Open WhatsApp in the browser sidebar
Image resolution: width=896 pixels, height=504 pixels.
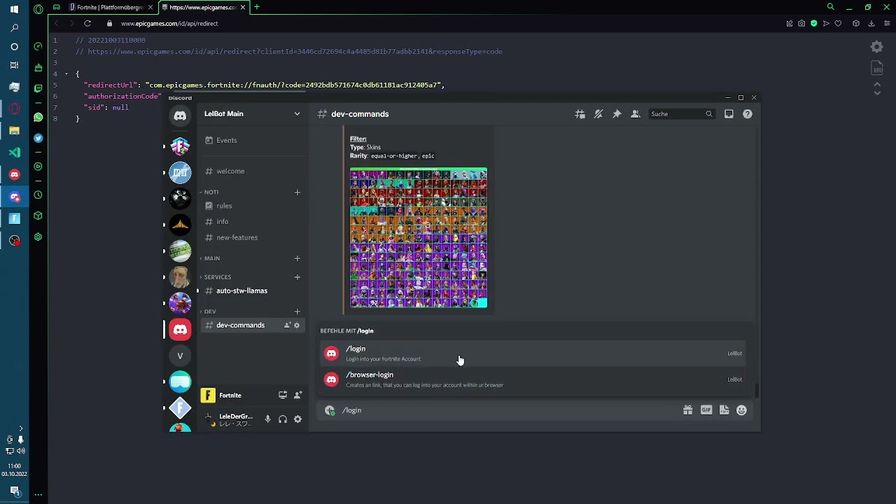pyautogui.click(x=38, y=117)
